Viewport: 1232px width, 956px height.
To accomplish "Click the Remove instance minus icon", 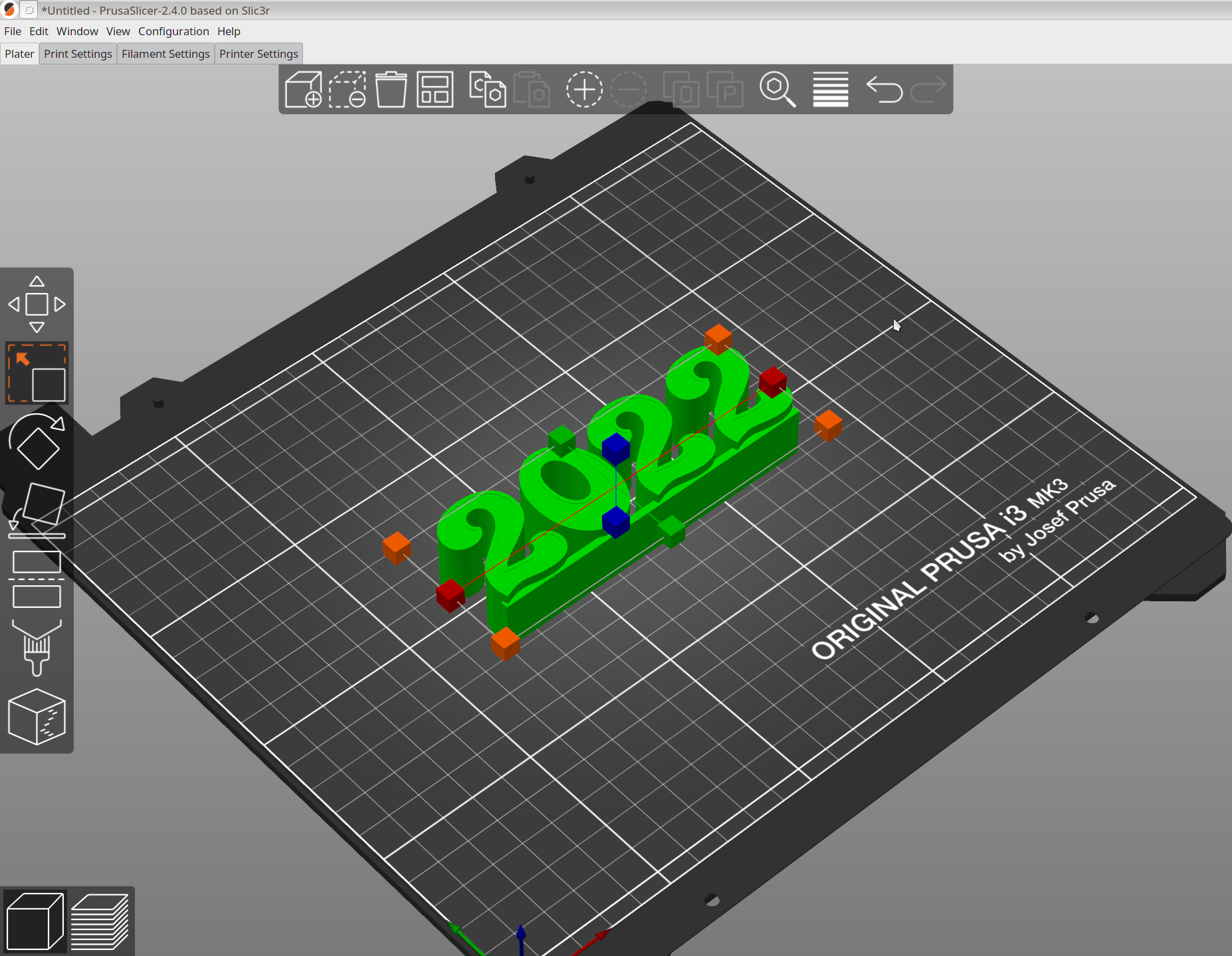I will 628,90.
